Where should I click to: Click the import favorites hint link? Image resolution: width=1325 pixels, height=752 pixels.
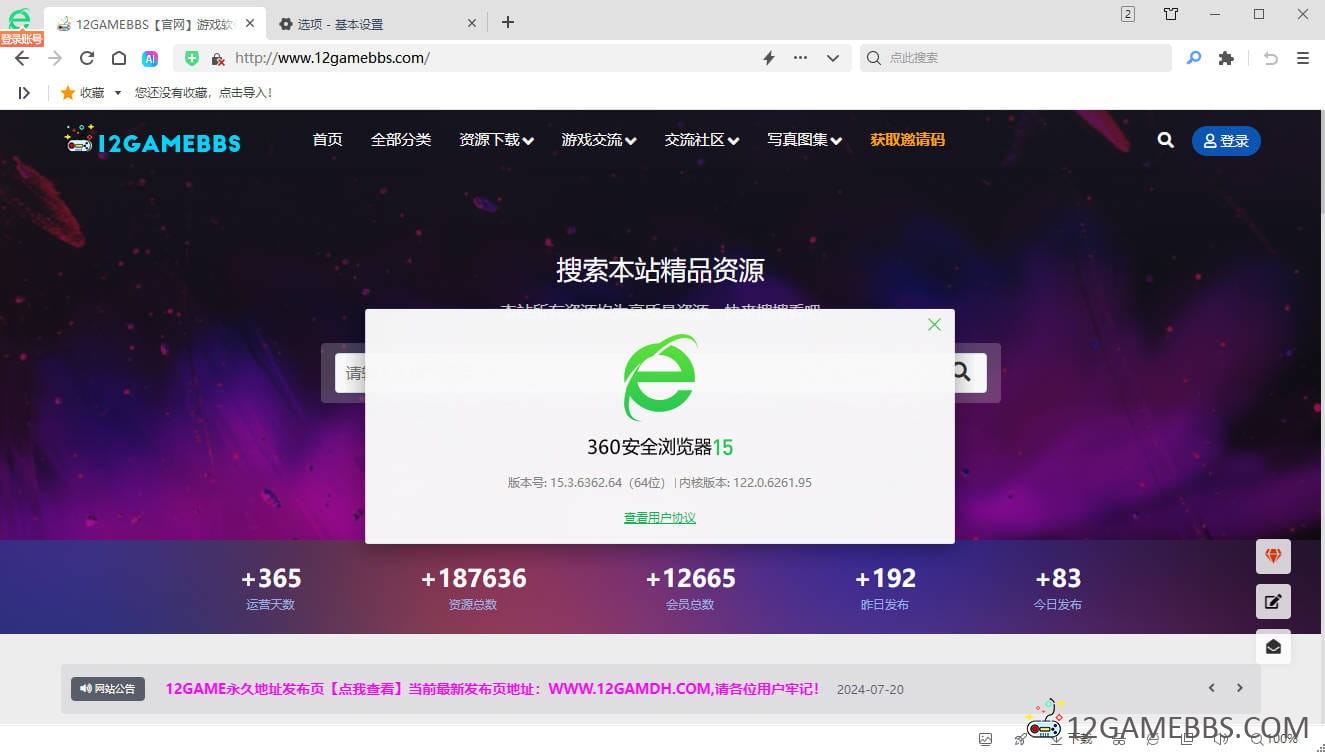pos(203,92)
